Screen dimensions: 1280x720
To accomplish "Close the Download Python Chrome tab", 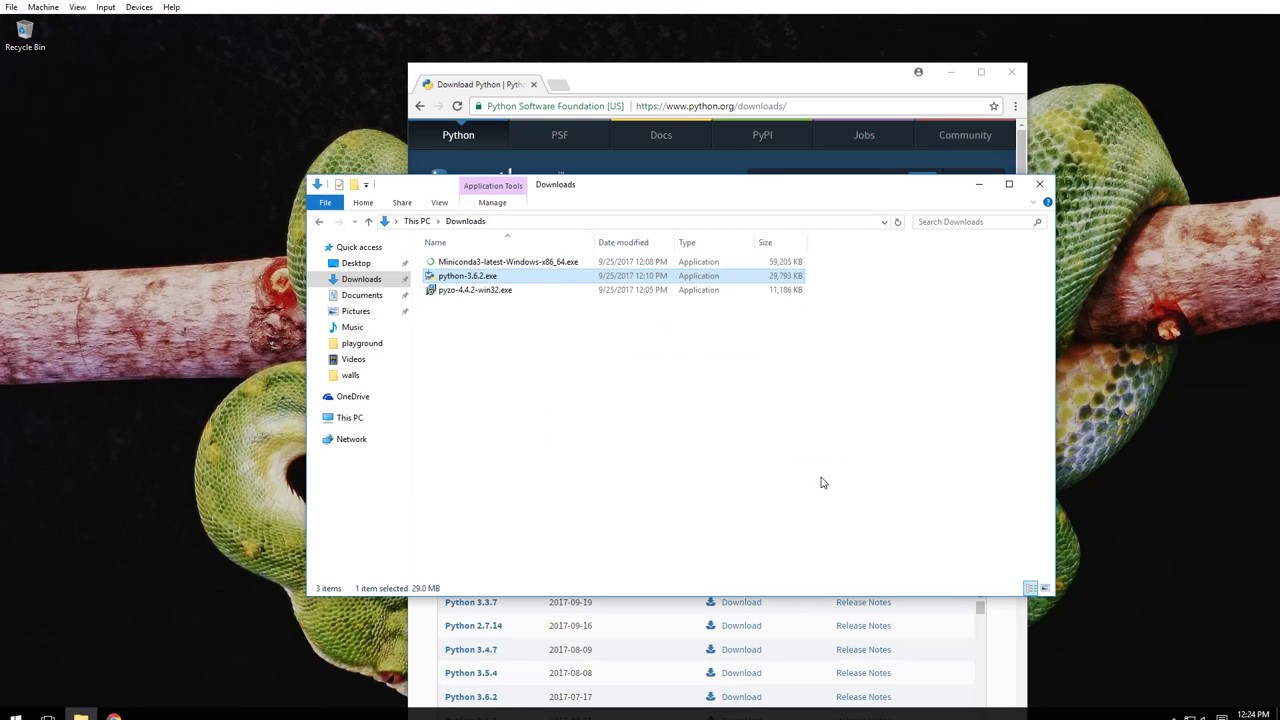I will click(533, 84).
